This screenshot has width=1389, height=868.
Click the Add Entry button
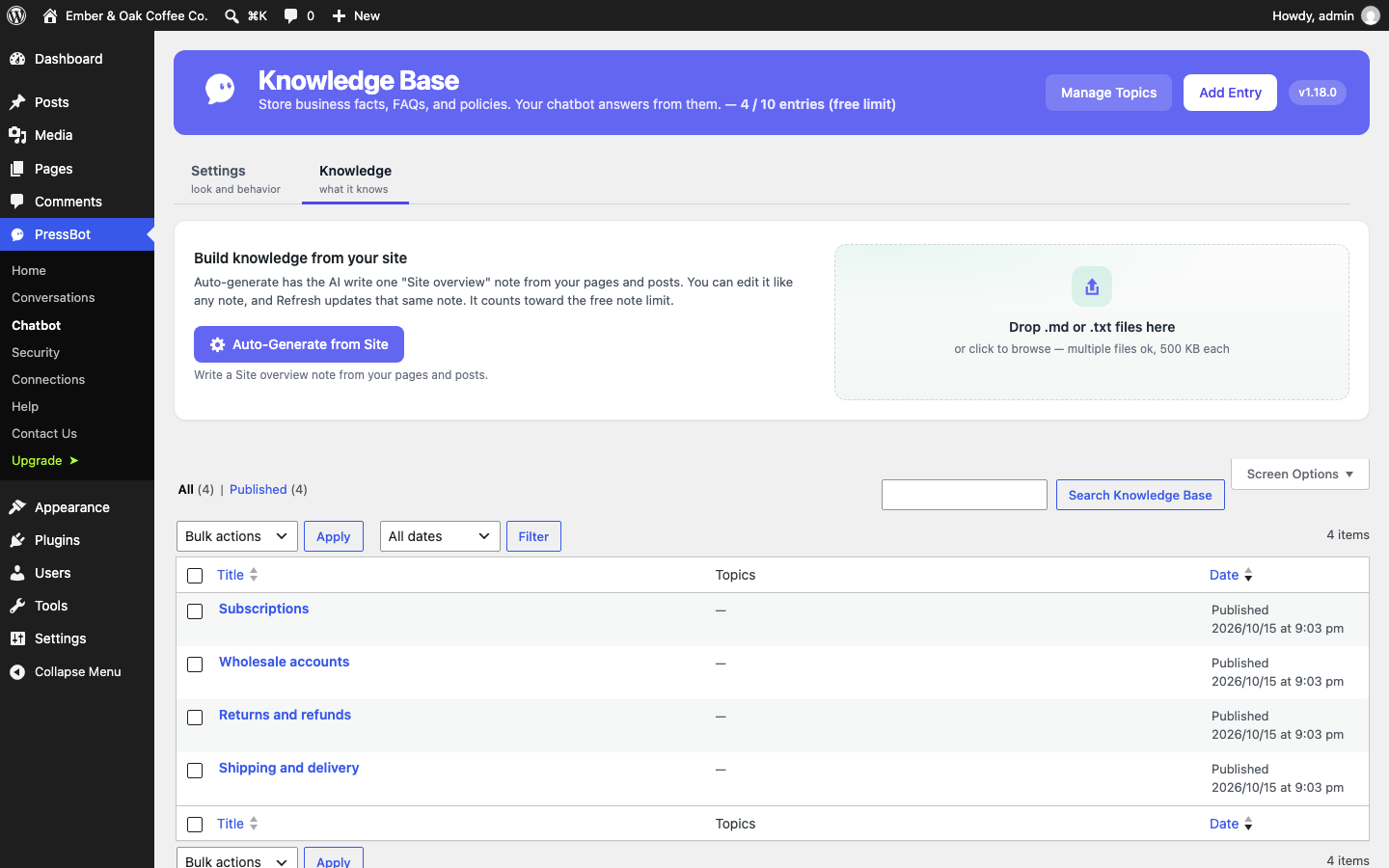1230,93
